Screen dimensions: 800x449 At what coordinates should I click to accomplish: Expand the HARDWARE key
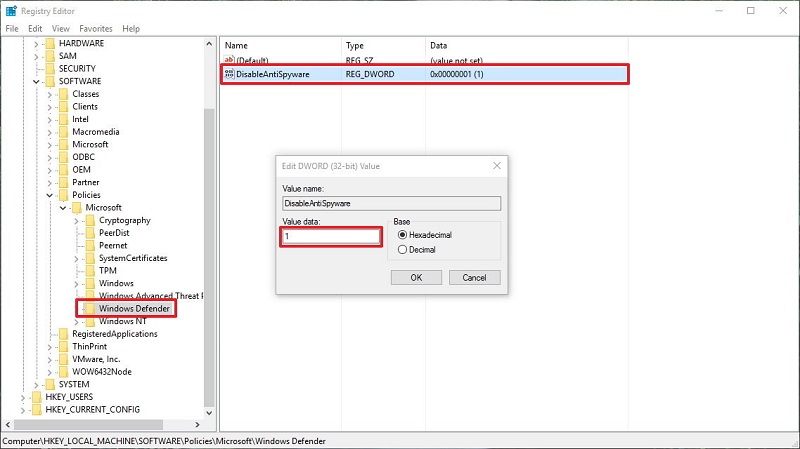tap(36, 43)
